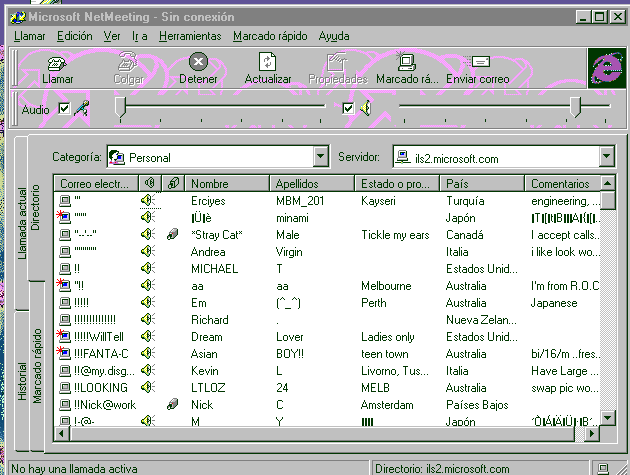The width and height of the screenshot is (630, 475).
Task: Open the Internet Explorer logo icon
Action: (x=607, y=68)
